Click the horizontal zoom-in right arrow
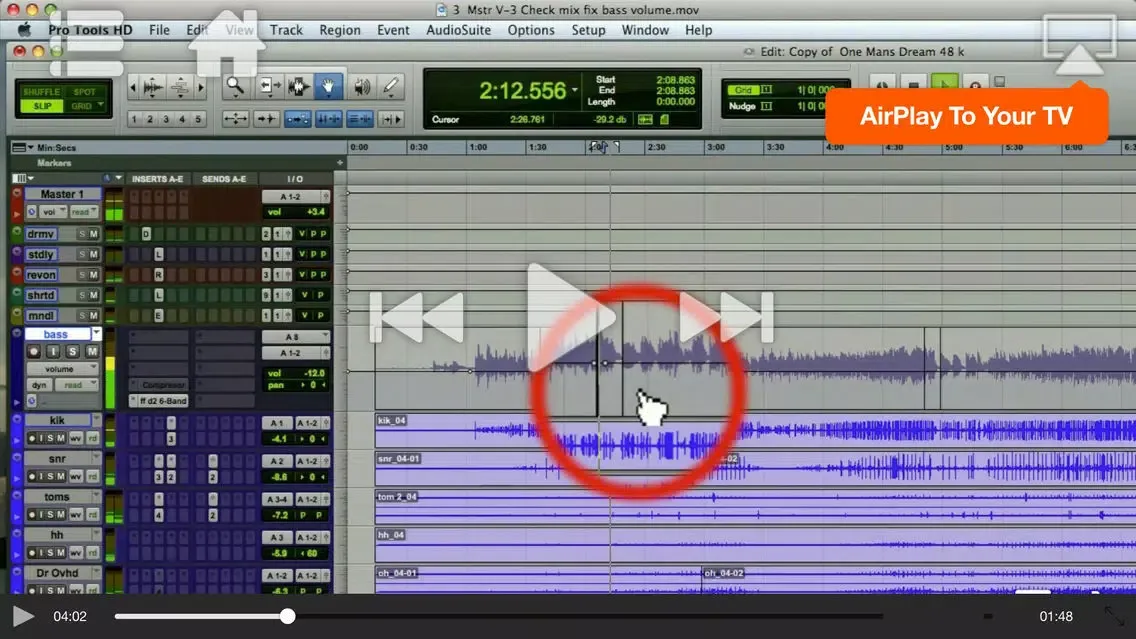This screenshot has width=1136, height=639. tap(201, 88)
